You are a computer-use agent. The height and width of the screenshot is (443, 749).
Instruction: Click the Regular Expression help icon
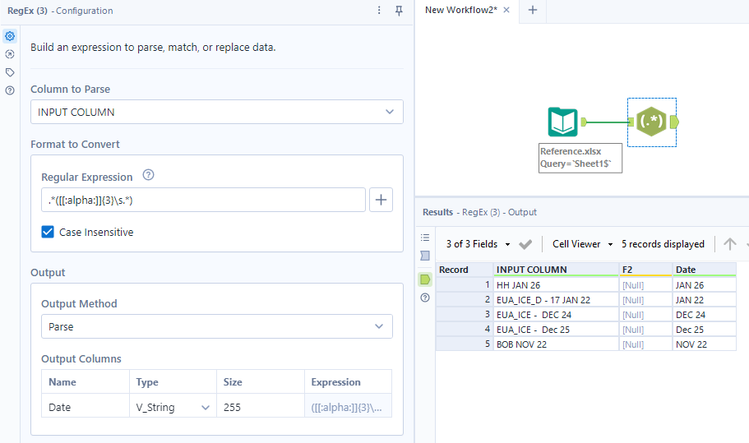[x=149, y=175]
